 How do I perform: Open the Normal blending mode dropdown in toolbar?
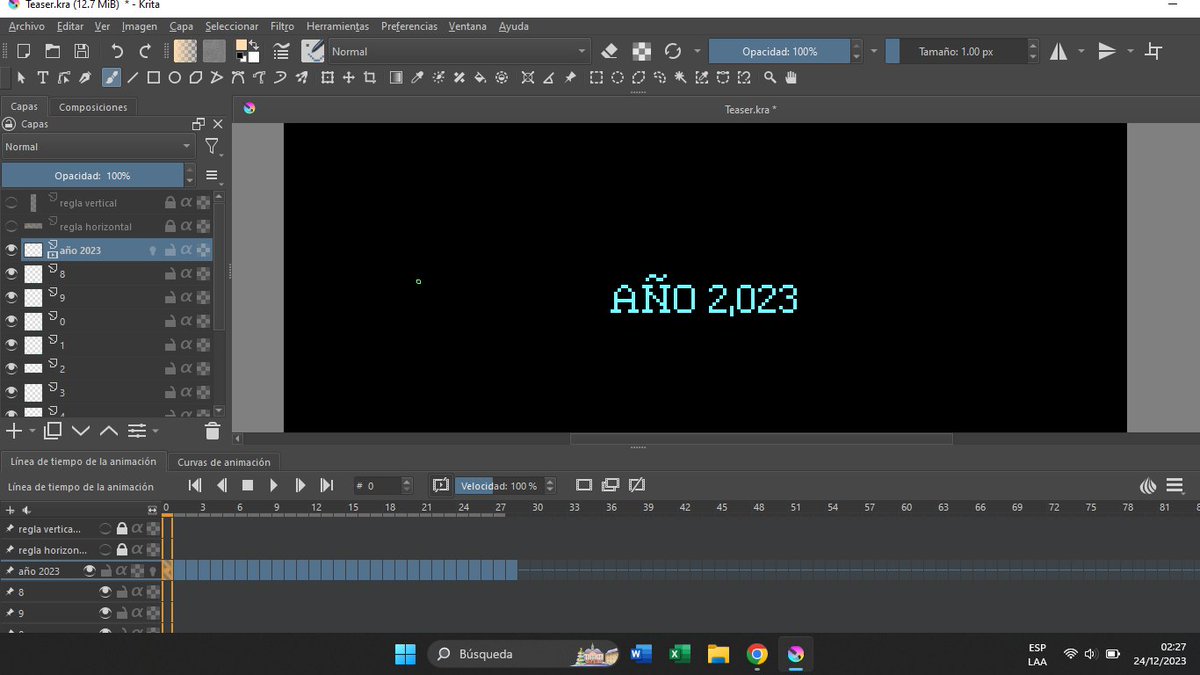pos(459,51)
